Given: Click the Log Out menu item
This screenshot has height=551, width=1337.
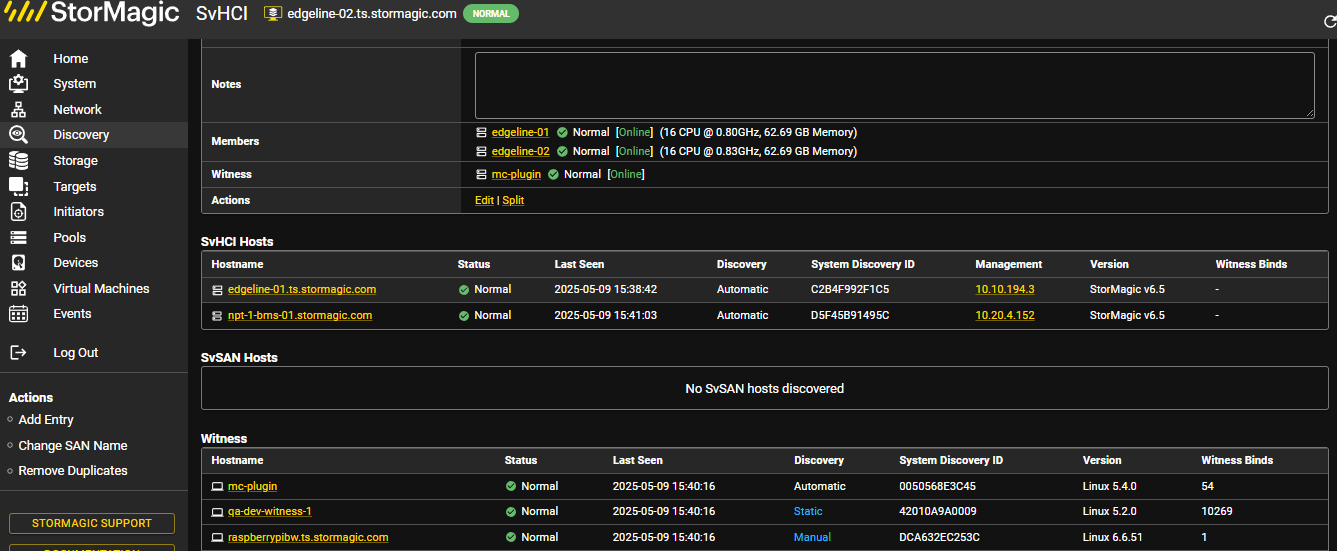Looking at the screenshot, I should [76, 352].
